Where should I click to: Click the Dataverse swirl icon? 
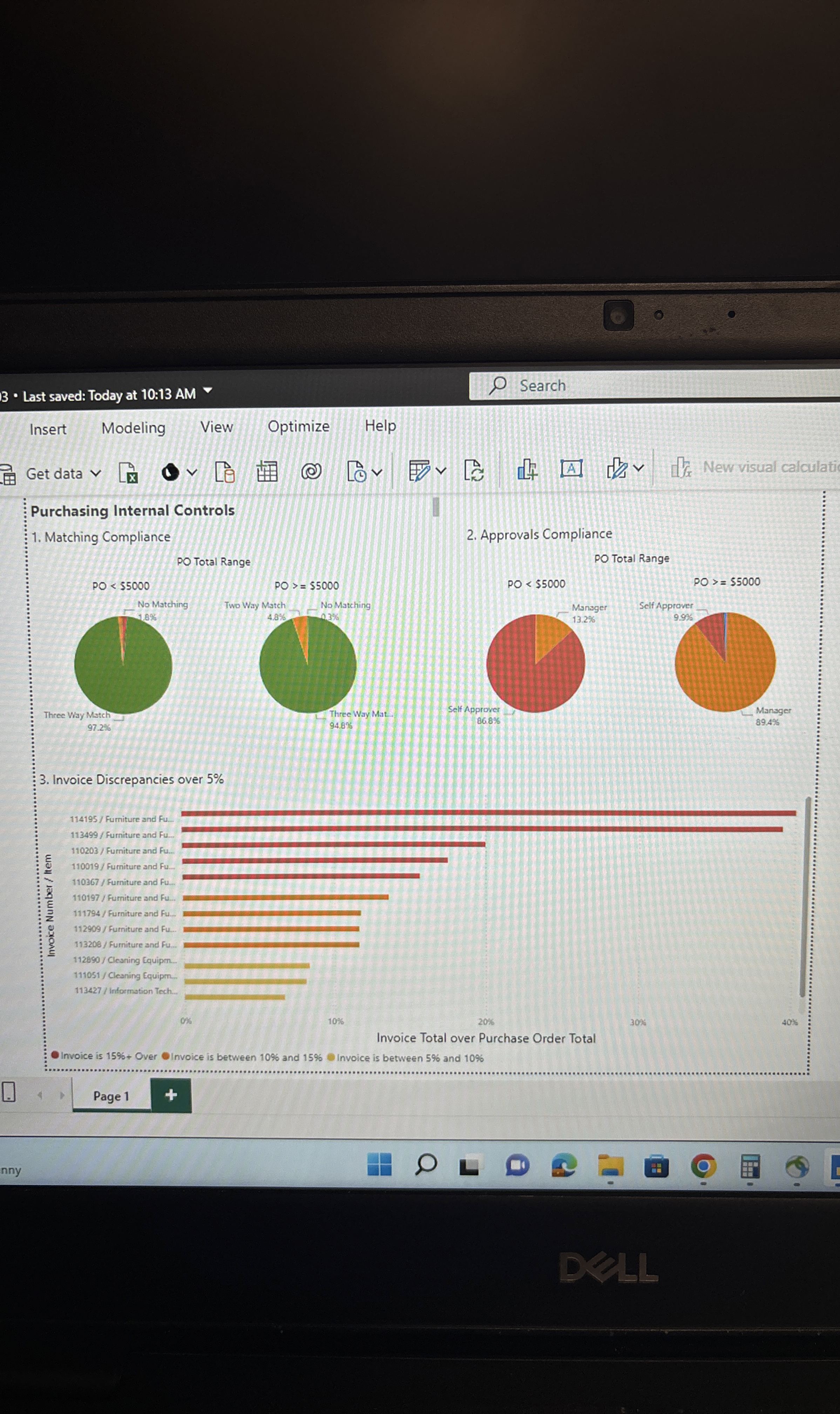[311, 471]
